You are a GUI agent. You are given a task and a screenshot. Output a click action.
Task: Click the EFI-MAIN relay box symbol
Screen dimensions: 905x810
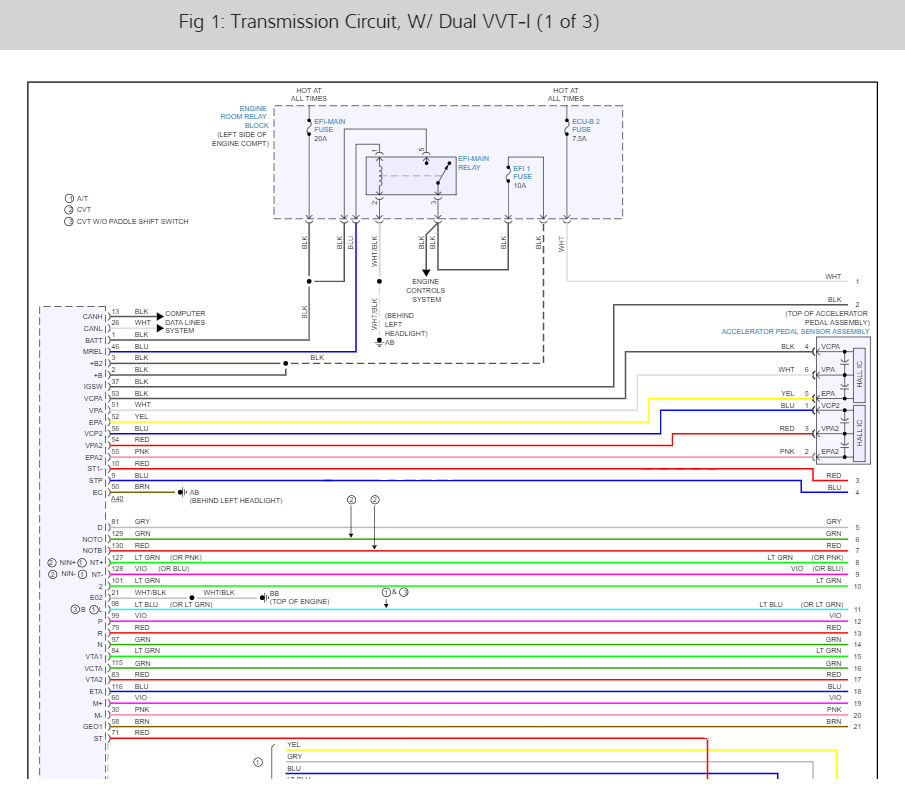pos(411,176)
